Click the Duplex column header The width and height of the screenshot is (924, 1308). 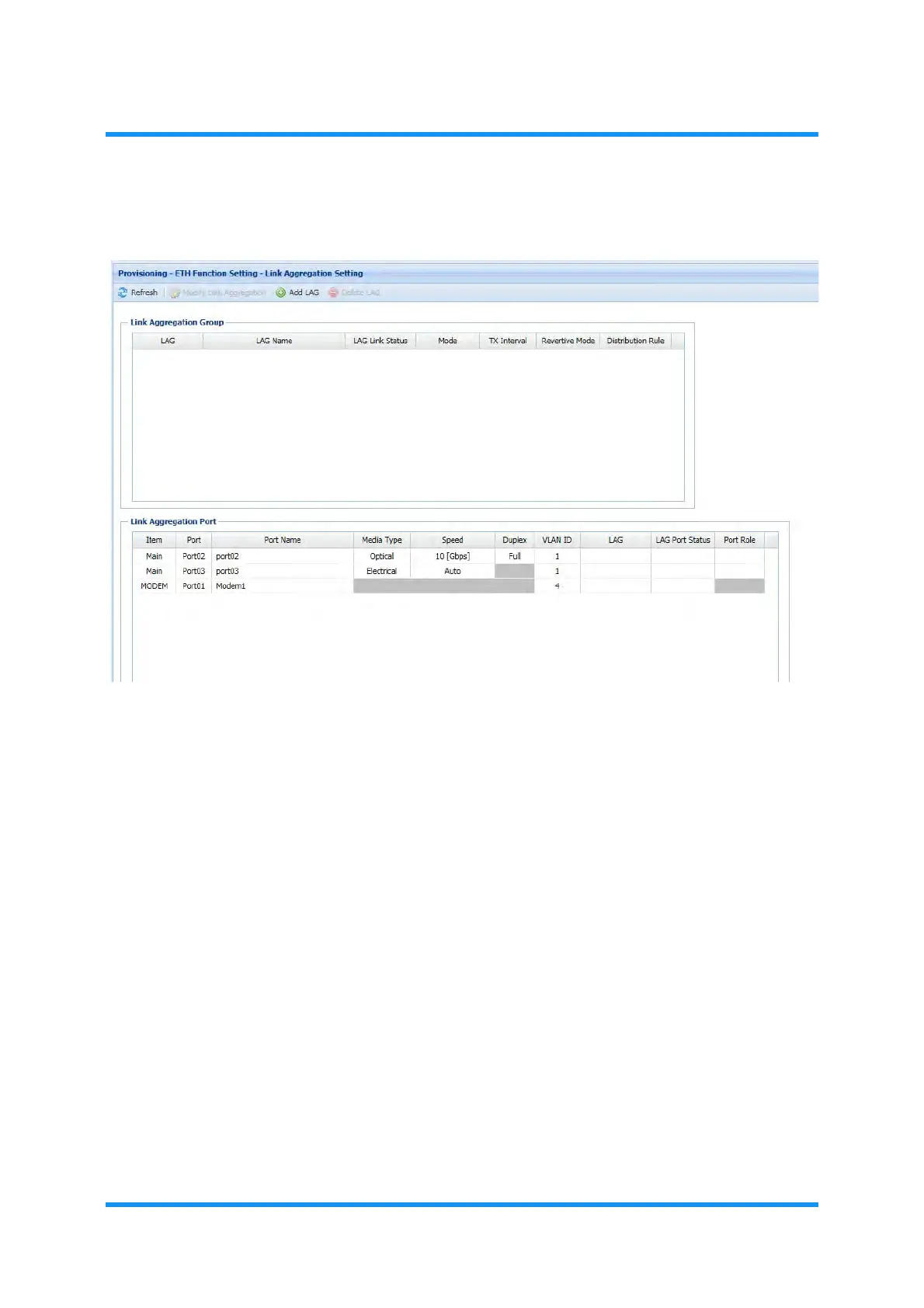tap(515, 541)
